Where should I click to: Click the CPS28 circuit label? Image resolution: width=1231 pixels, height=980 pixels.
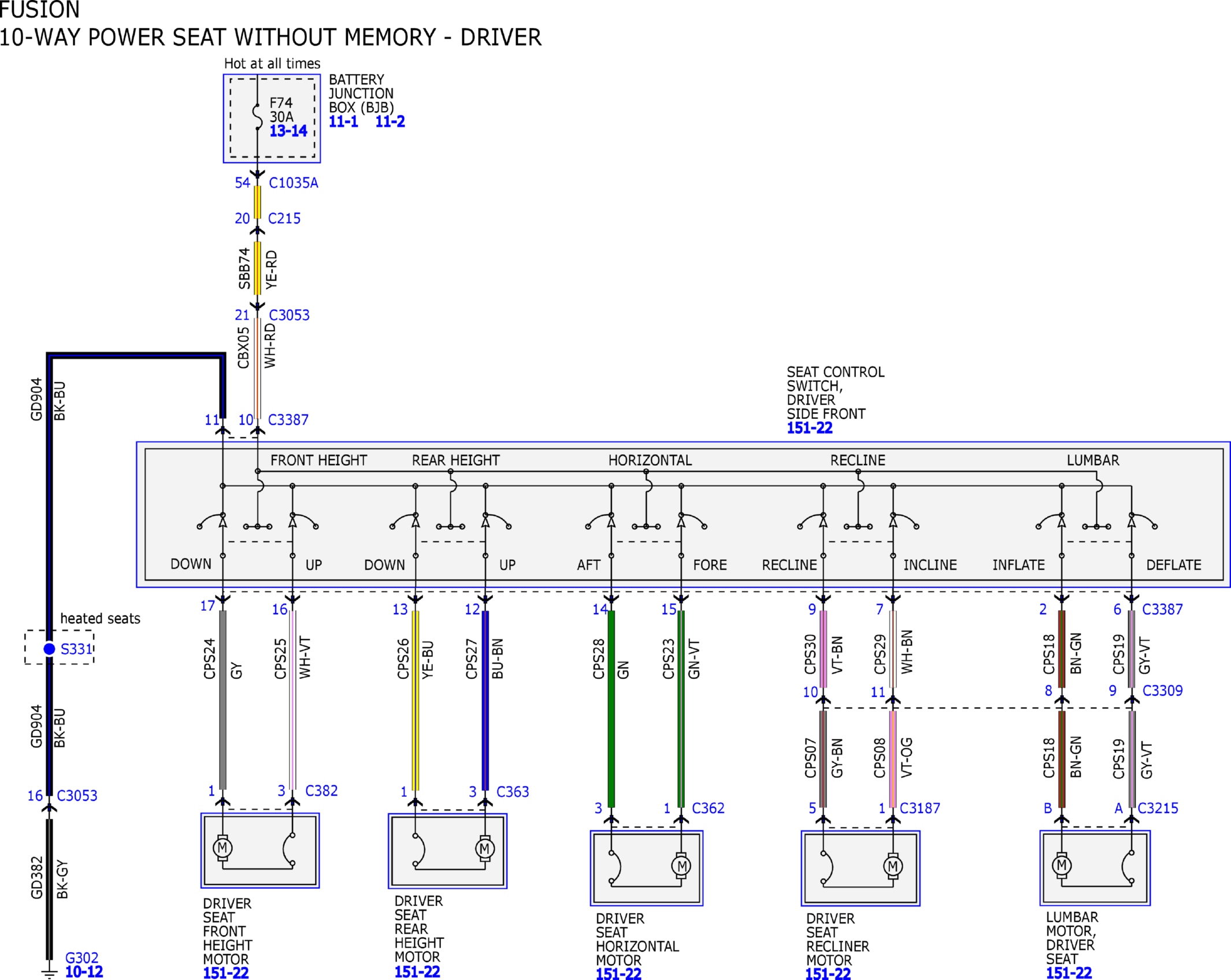tap(599, 659)
